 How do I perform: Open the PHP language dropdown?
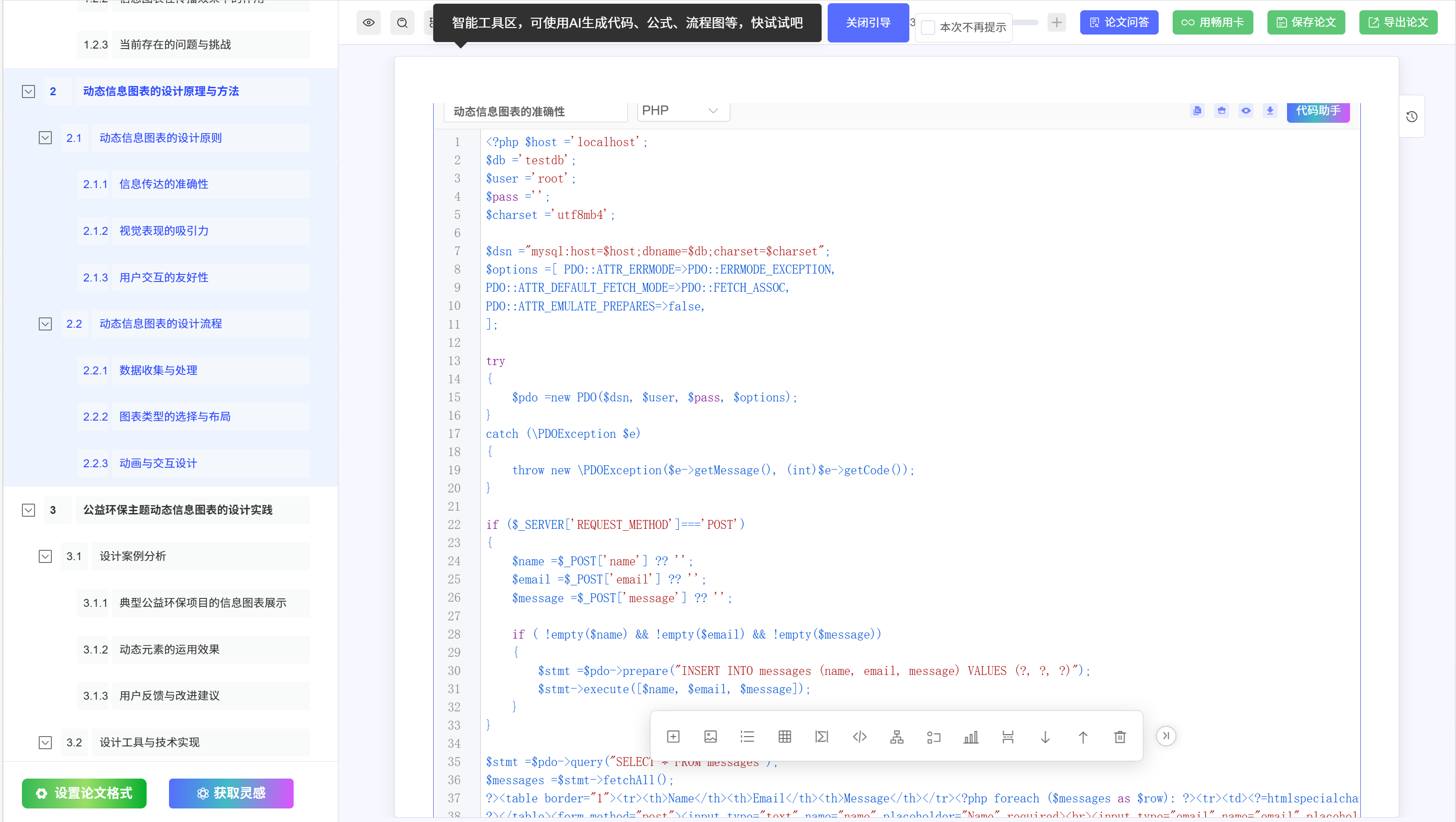[x=683, y=111]
